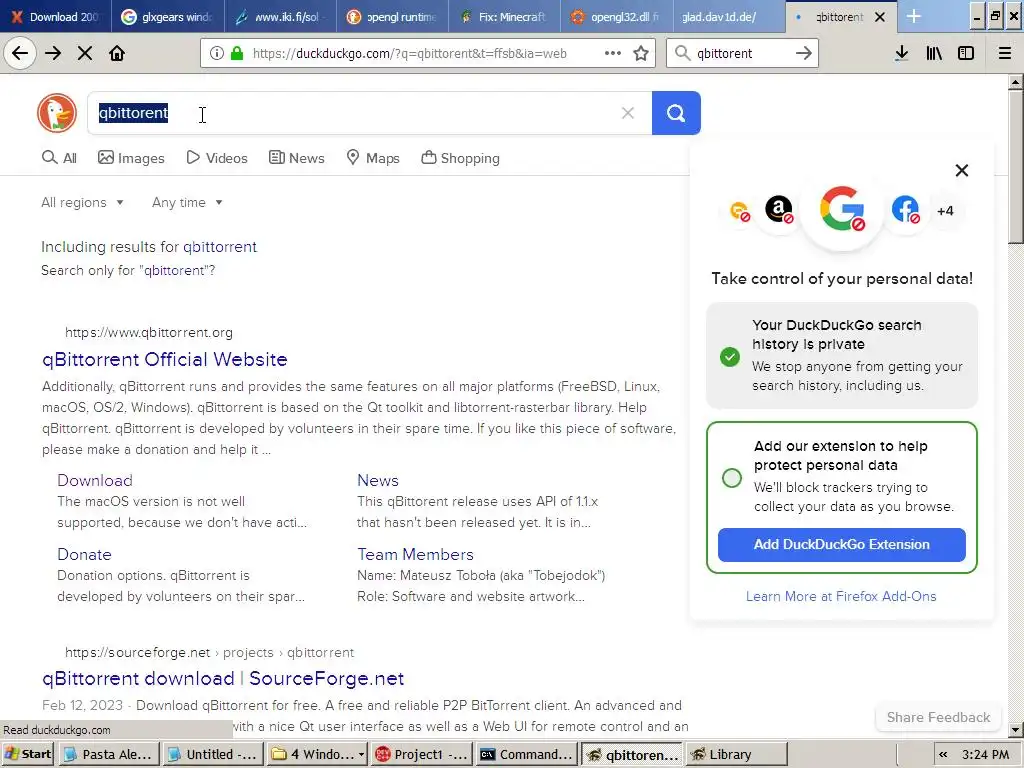Switch to the Videos results tab

[217, 158]
